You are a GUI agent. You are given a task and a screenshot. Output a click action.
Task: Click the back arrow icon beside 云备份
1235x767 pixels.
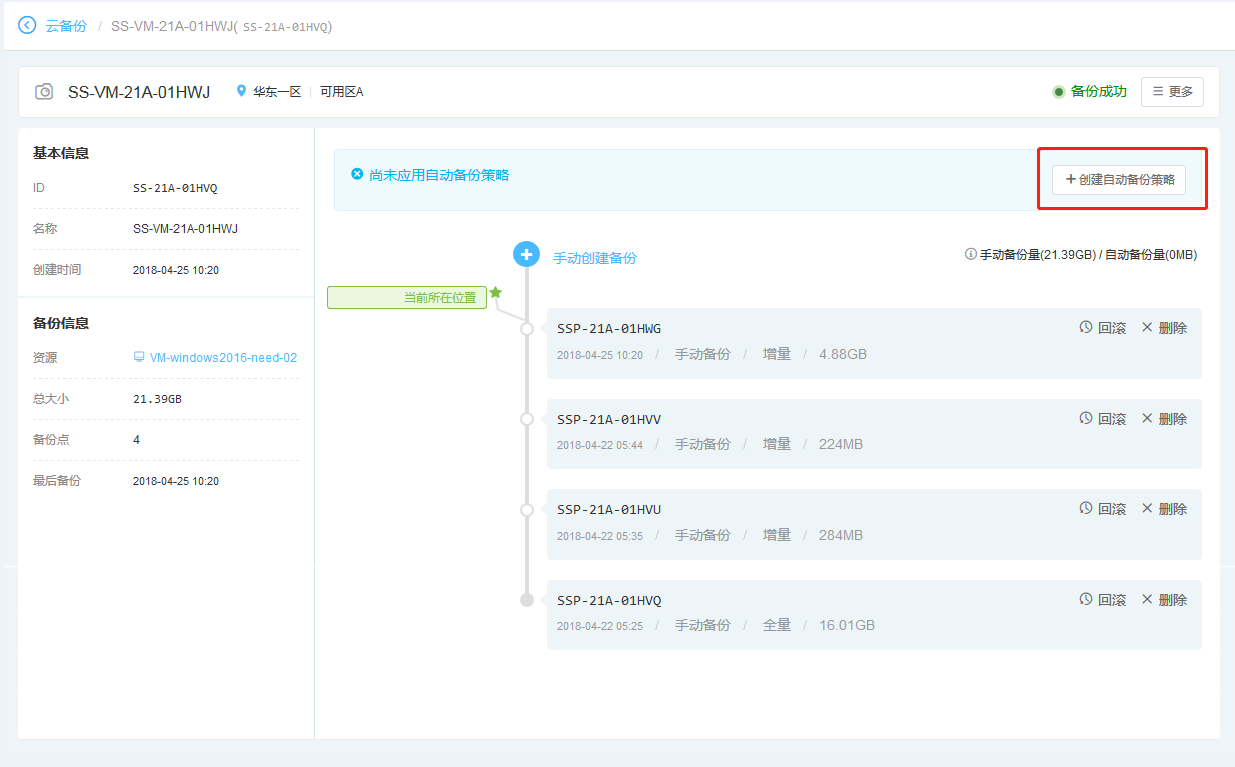tap(27, 25)
